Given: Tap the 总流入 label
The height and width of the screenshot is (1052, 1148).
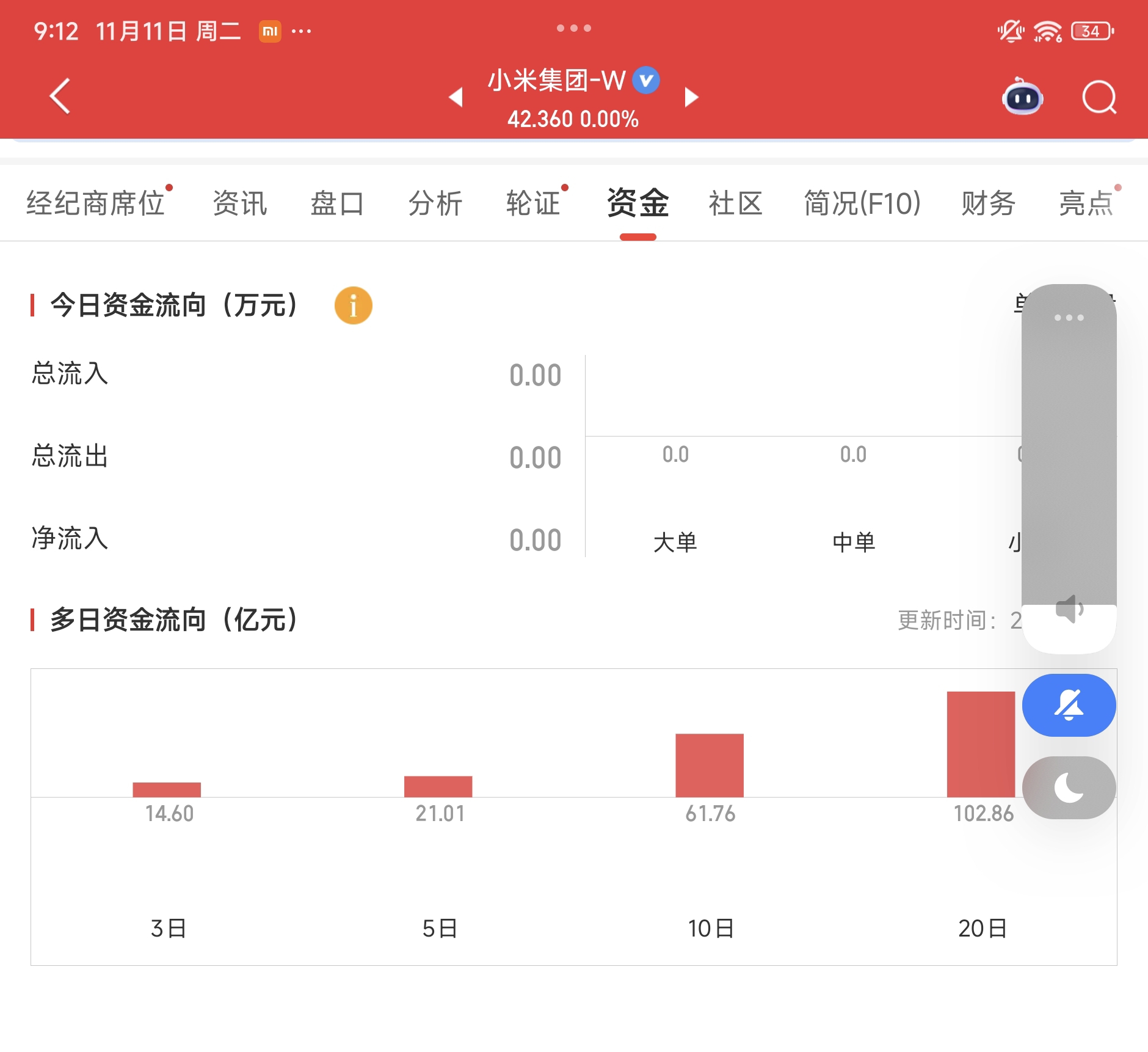Looking at the screenshot, I should pyautogui.click(x=70, y=374).
